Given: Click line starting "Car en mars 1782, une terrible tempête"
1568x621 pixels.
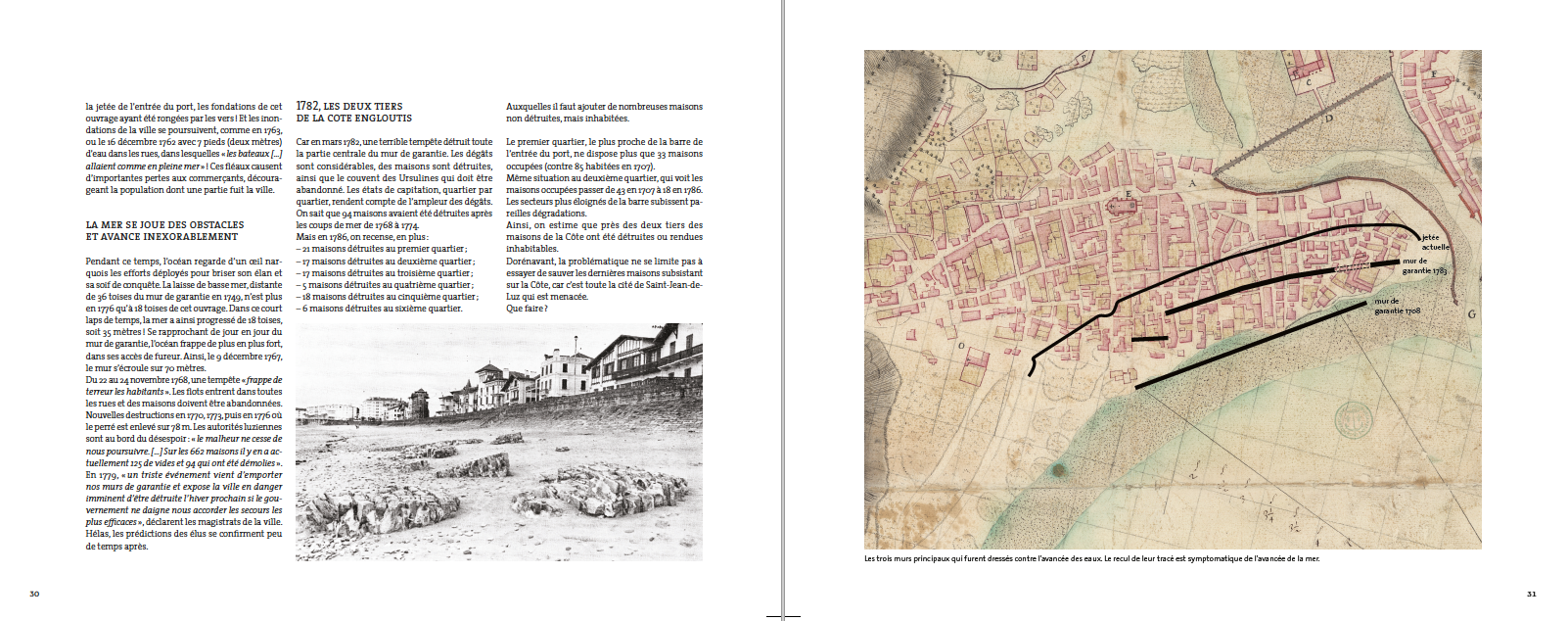Looking at the screenshot, I should (x=394, y=142).
